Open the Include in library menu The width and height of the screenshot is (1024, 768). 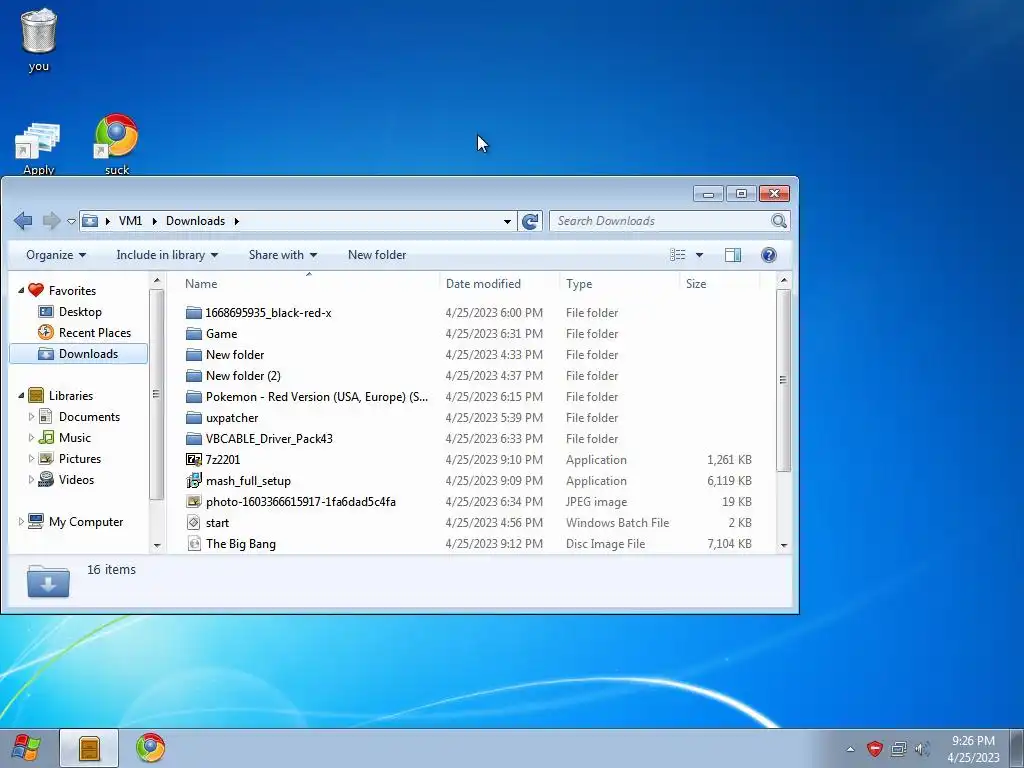point(167,255)
